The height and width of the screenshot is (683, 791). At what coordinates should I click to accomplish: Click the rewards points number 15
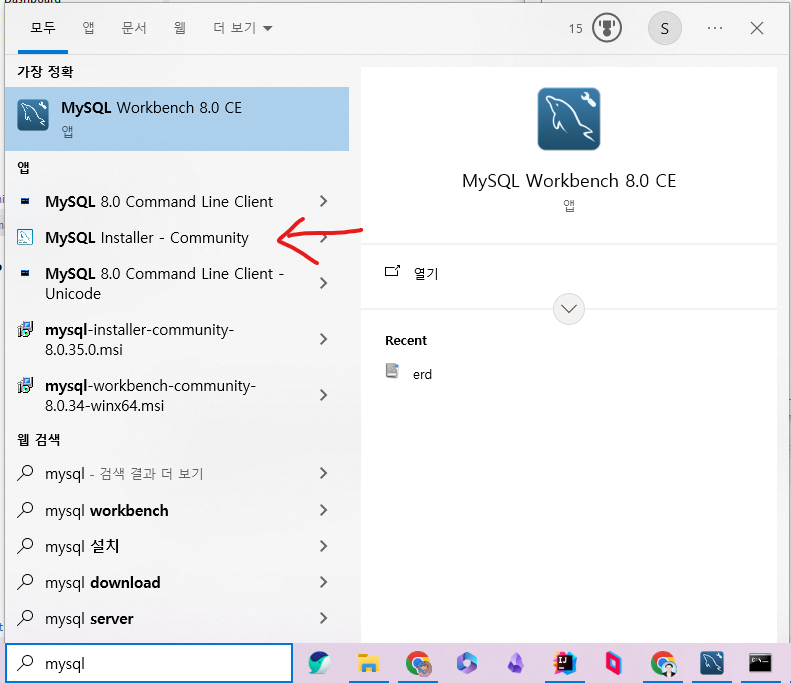click(575, 28)
